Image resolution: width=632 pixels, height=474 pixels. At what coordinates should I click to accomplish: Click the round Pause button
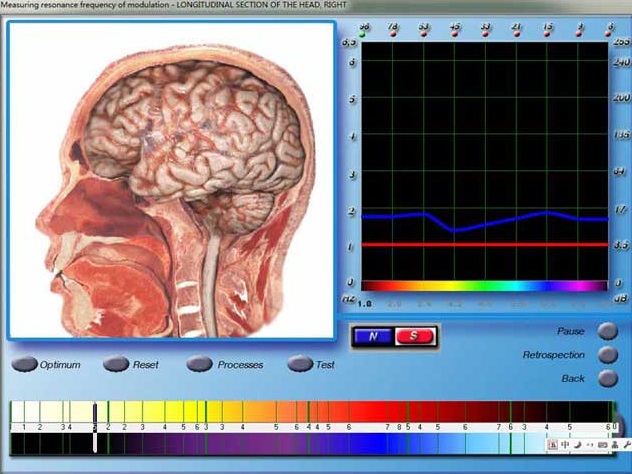[606, 331]
